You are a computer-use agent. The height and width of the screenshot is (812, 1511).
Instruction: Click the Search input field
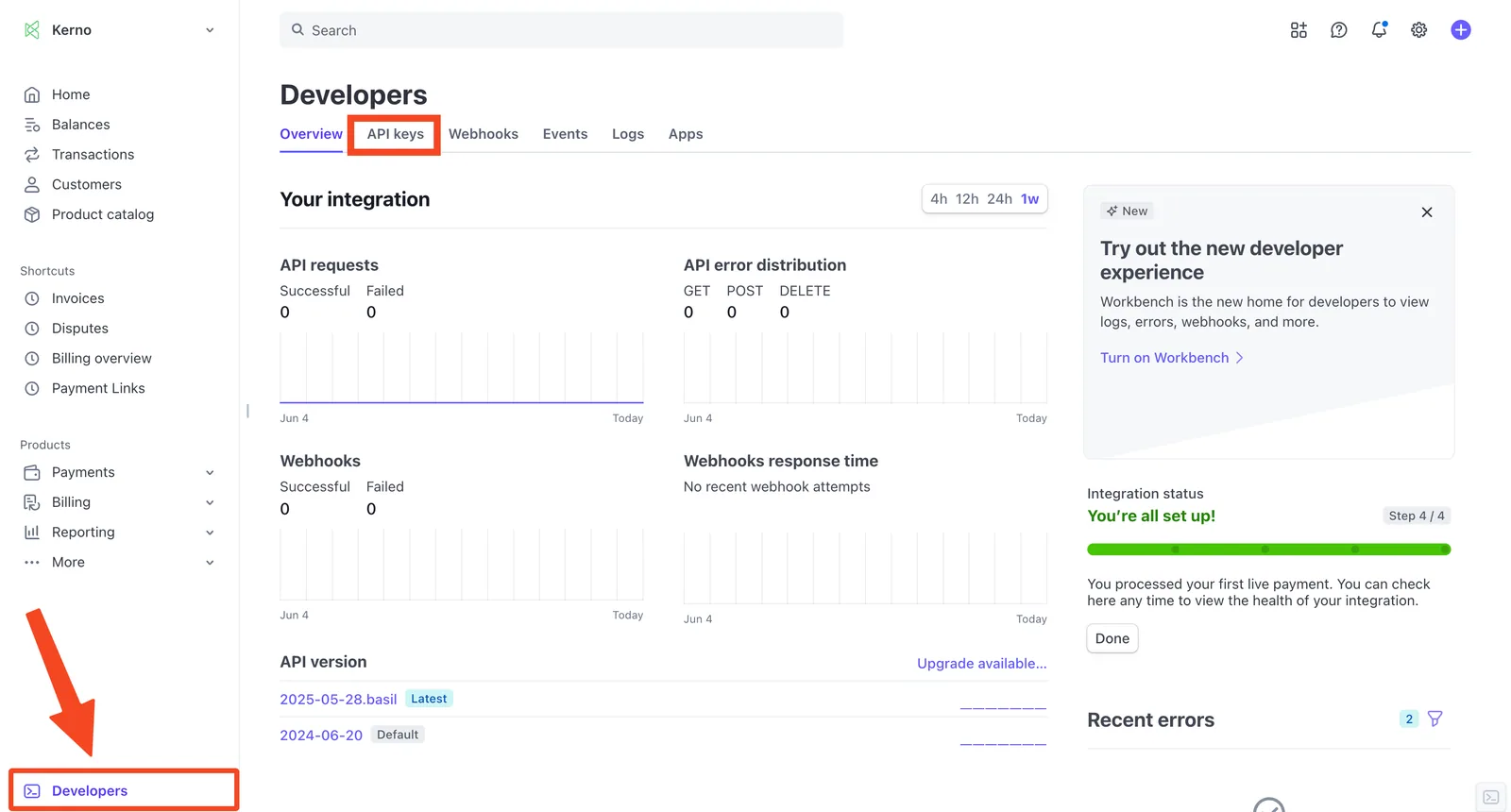561,30
